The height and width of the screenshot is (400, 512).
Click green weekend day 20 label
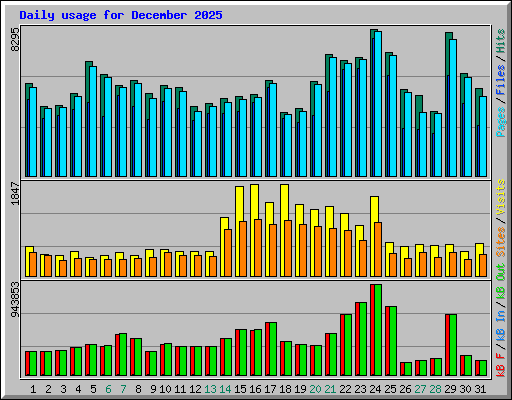315,389
